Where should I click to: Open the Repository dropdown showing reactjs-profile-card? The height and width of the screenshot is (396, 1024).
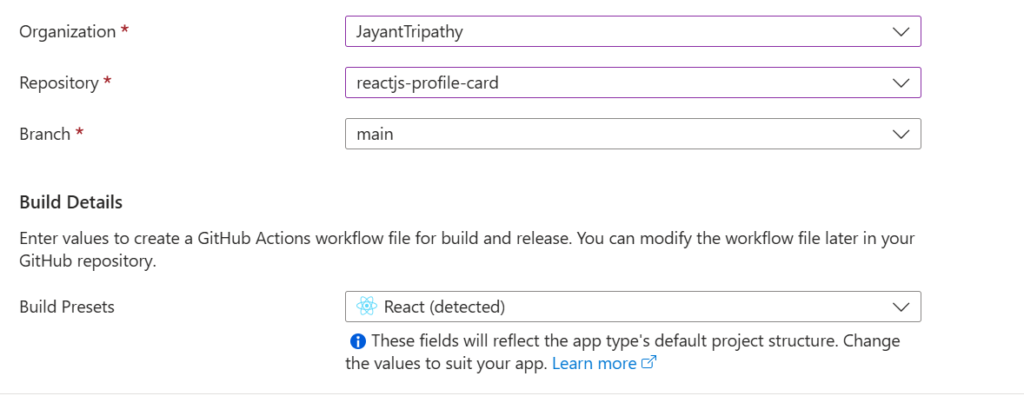(633, 82)
